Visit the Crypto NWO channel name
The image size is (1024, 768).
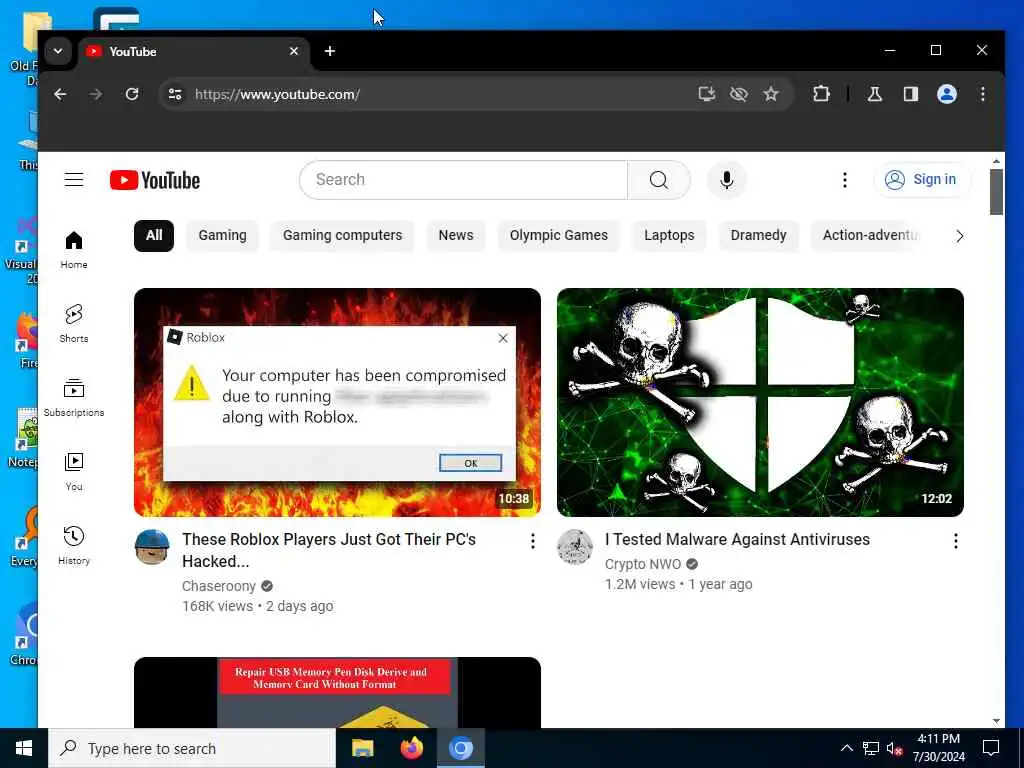[x=643, y=564]
